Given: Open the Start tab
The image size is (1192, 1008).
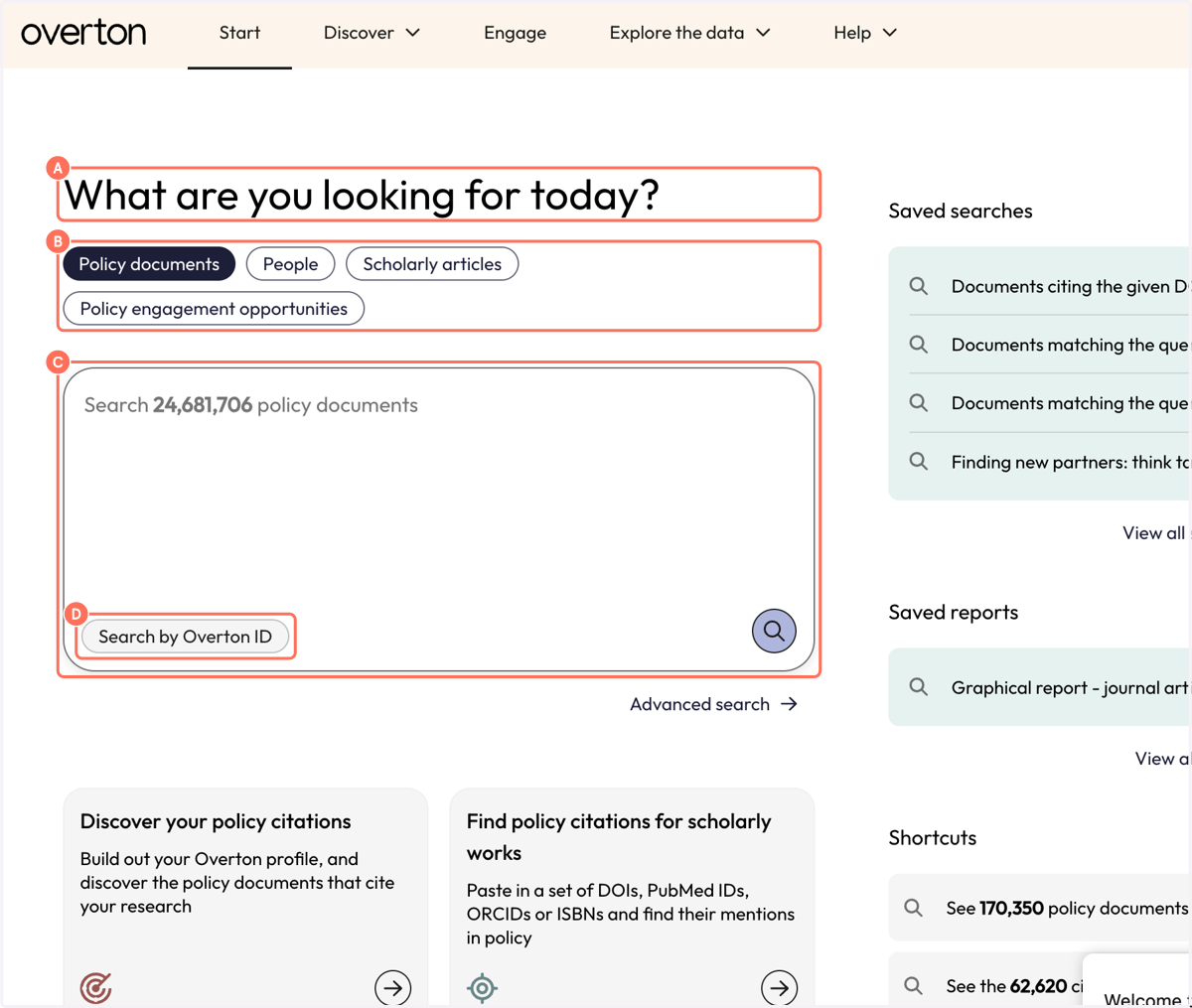Looking at the screenshot, I should point(239,33).
